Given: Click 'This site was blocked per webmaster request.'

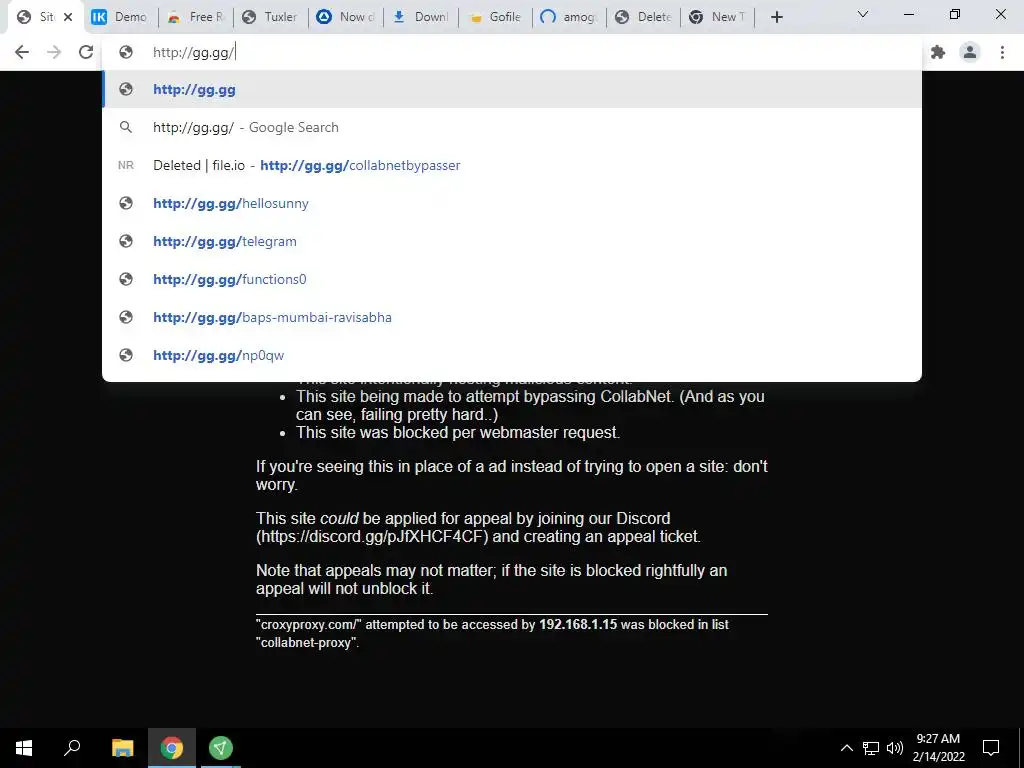Looking at the screenshot, I should click(x=458, y=432).
